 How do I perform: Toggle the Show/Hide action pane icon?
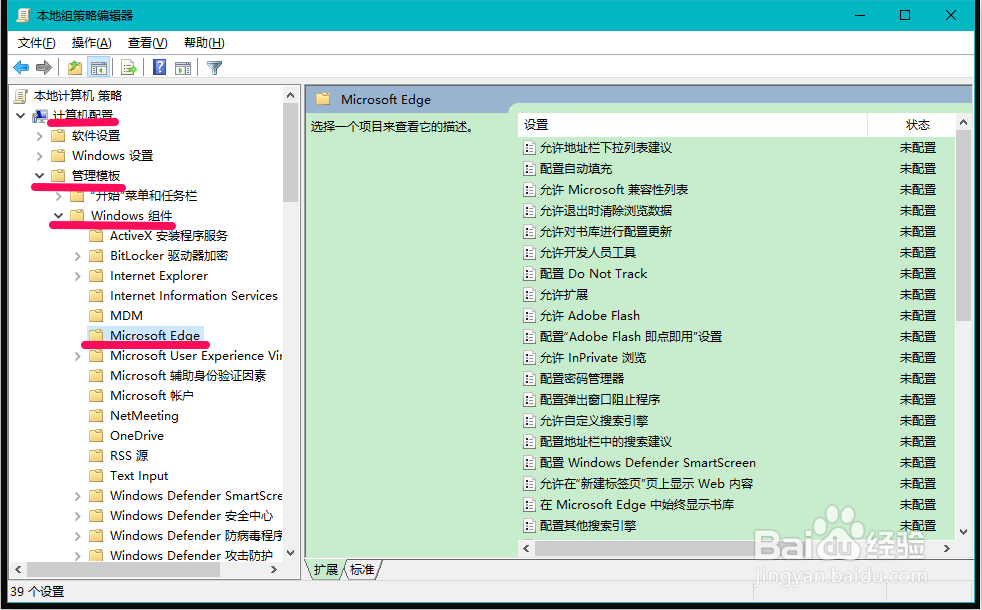click(x=183, y=68)
